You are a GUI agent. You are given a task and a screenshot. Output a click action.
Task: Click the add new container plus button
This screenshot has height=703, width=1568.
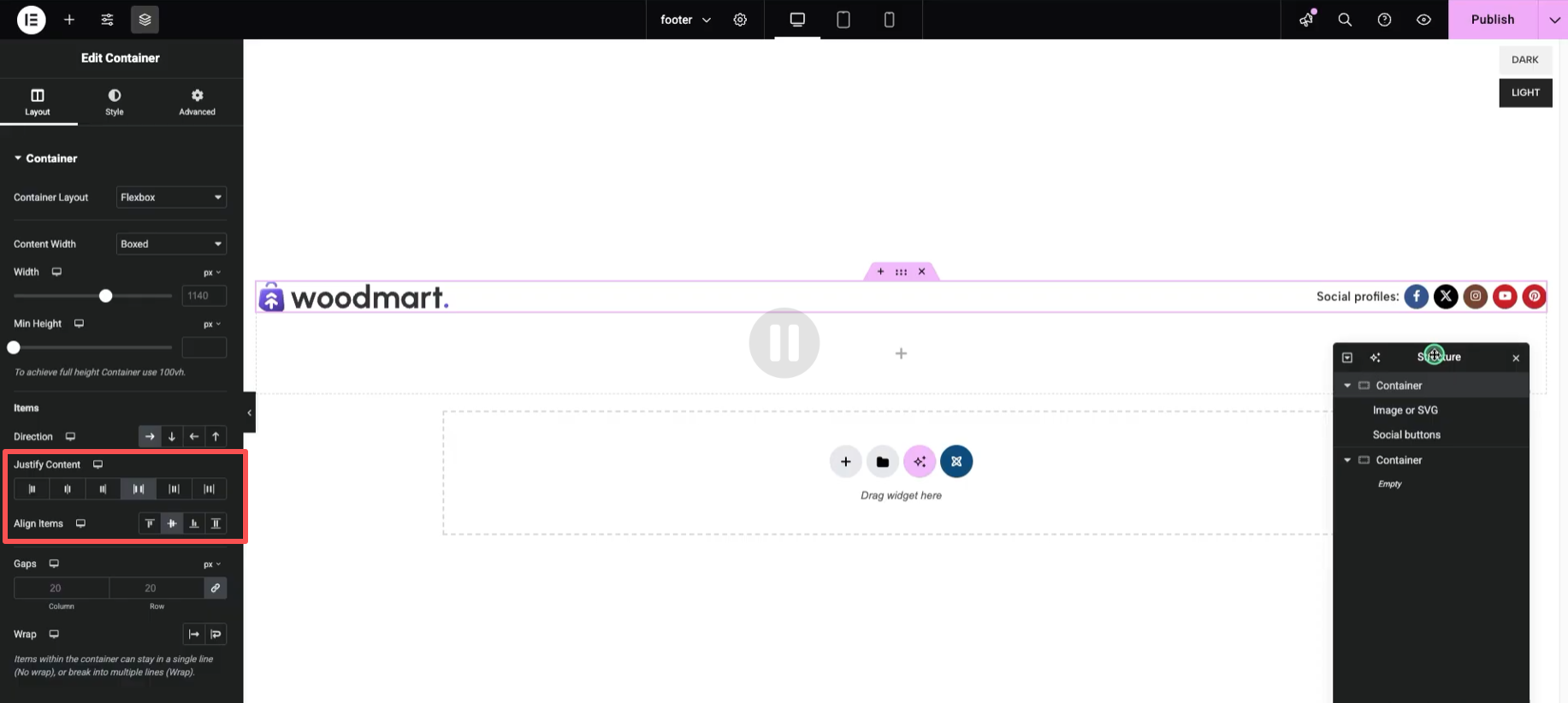pos(845,462)
